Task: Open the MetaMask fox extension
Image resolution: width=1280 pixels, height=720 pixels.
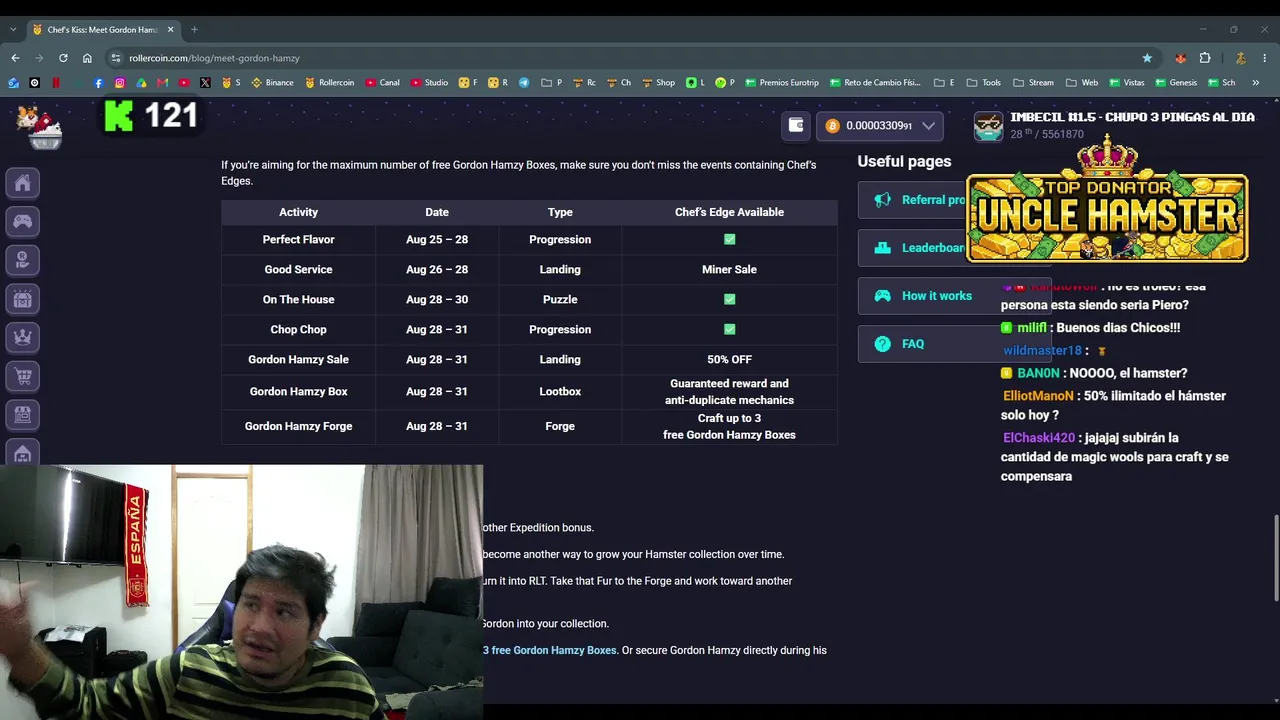Action: (x=1181, y=58)
